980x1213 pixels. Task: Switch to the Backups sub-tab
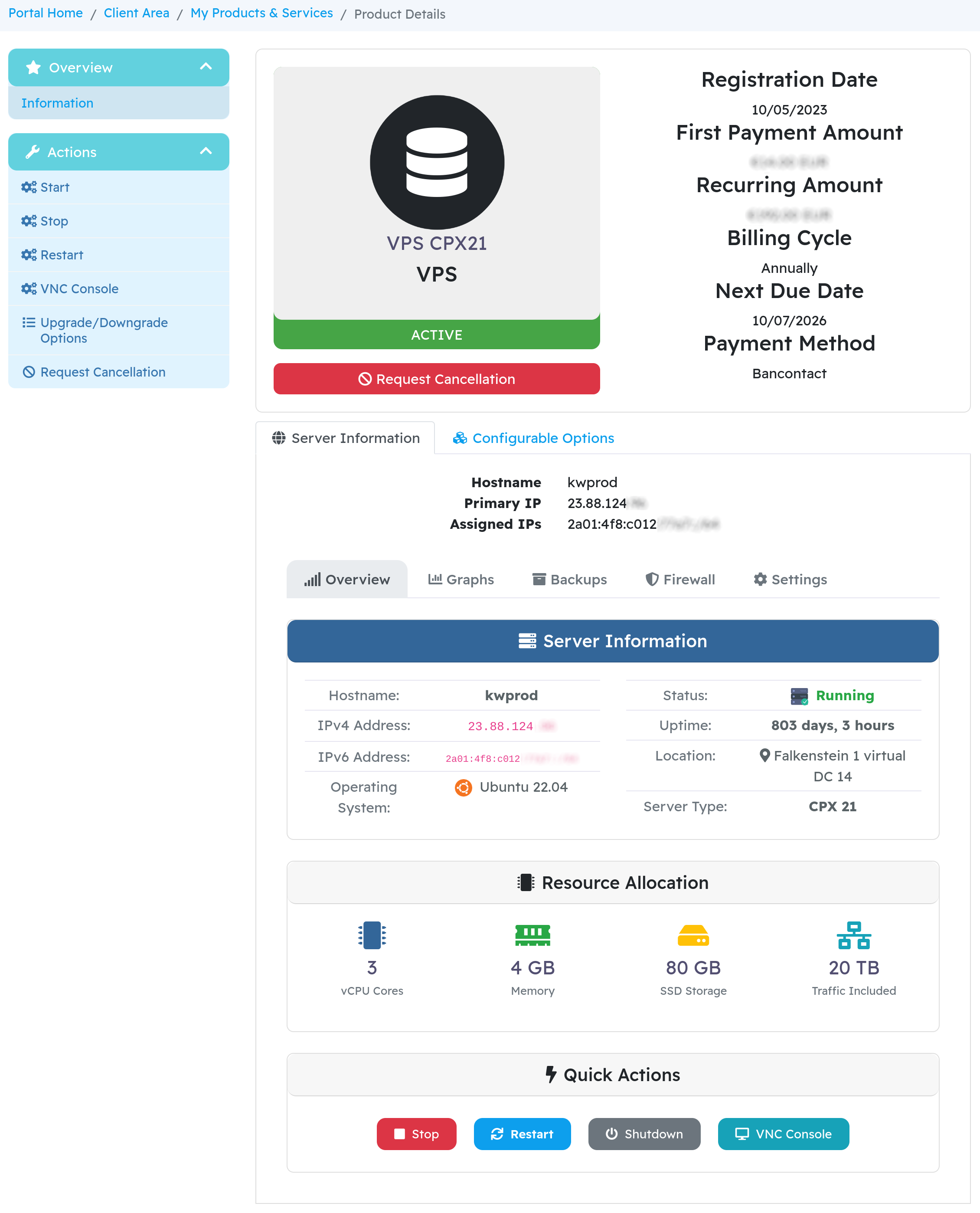click(570, 580)
